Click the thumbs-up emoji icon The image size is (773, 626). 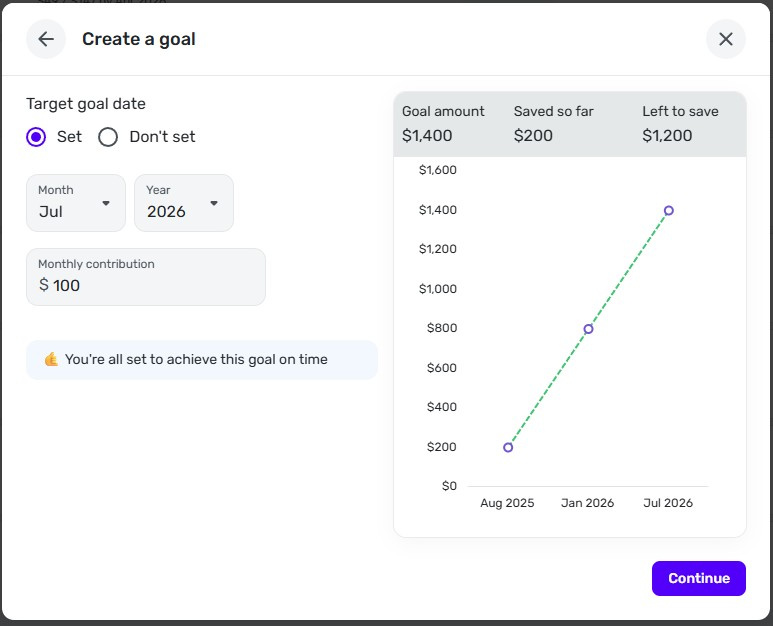(51, 360)
